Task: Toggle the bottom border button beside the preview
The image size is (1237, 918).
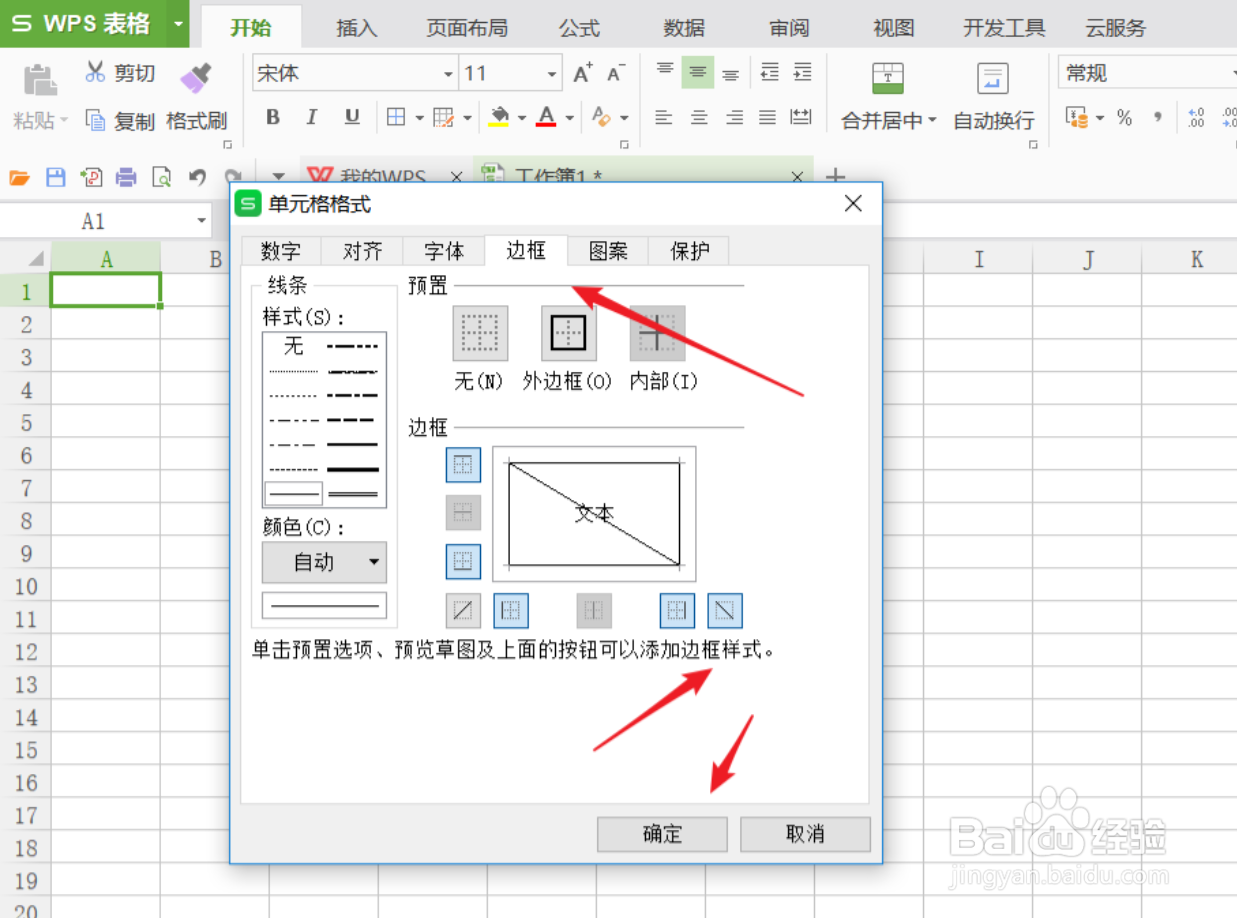Action: 463,561
